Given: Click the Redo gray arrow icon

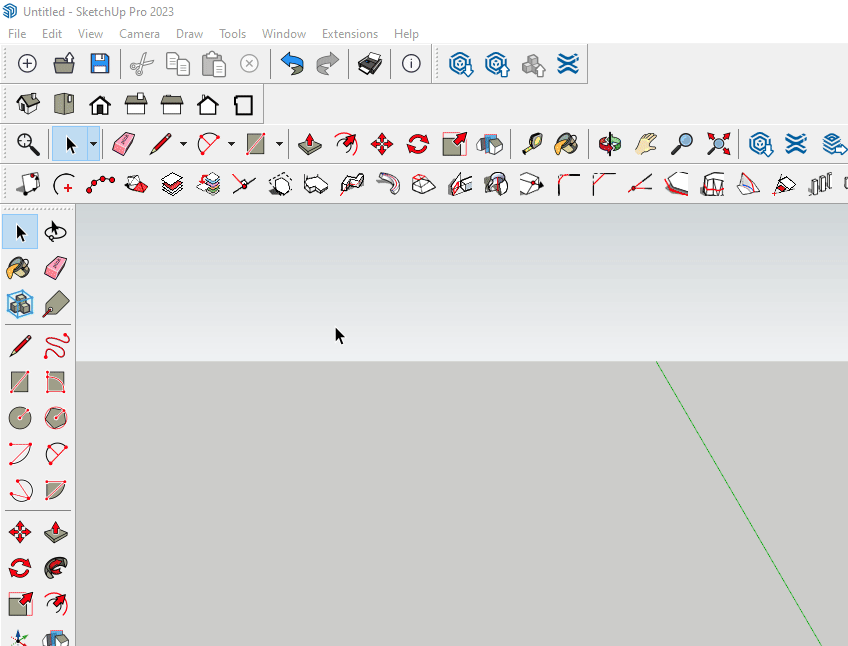Looking at the screenshot, I should [328, 64].
